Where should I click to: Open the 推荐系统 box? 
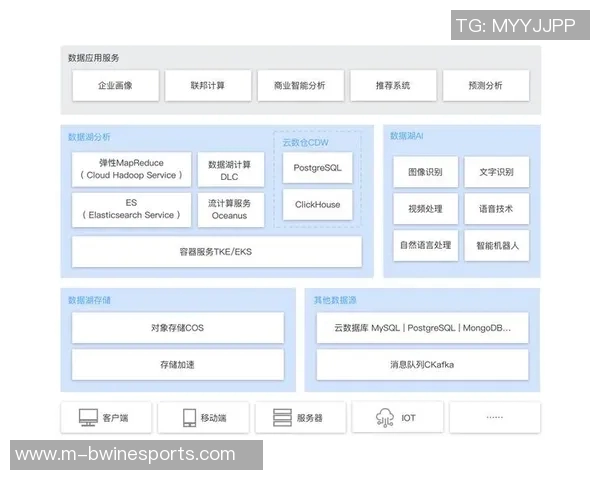[393, 85]
